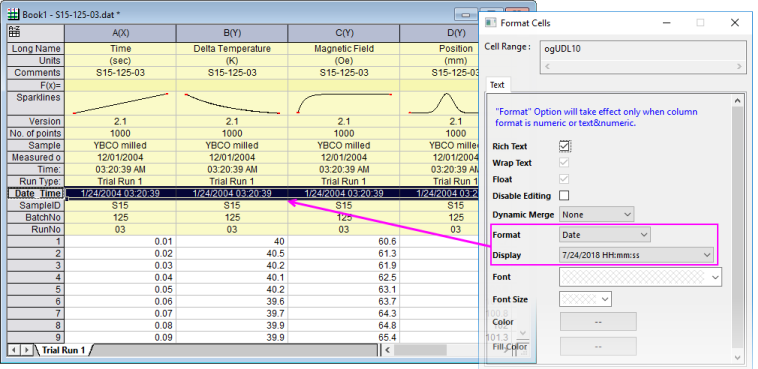758x369 pixels.
Task: Click the Date_Time row label
Action: coord(36,193)
